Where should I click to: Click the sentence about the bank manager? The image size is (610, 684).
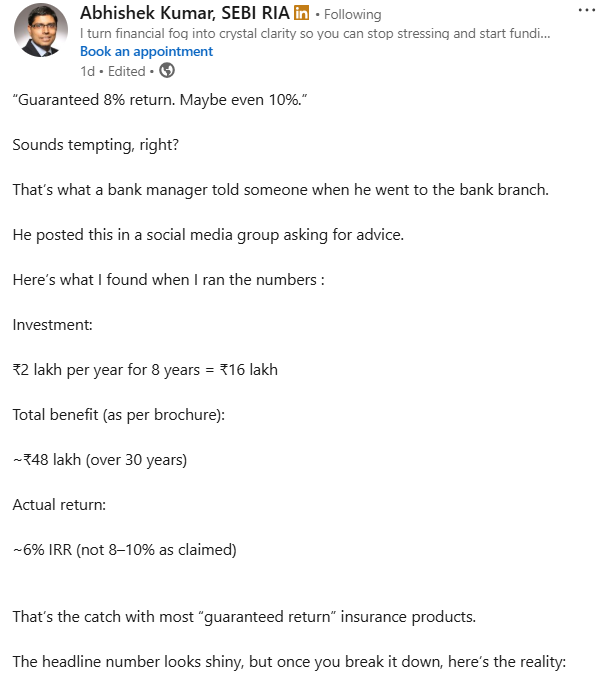[x=281, y=190]
